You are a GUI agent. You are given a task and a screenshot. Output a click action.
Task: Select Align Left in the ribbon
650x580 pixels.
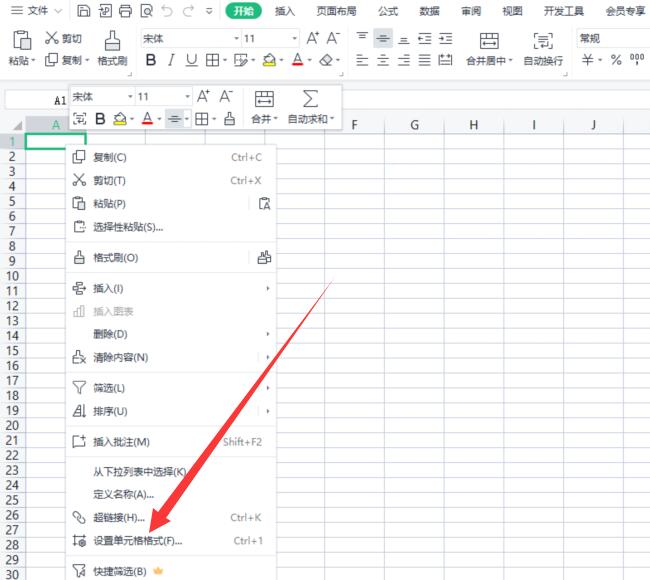tap(362, 61)
